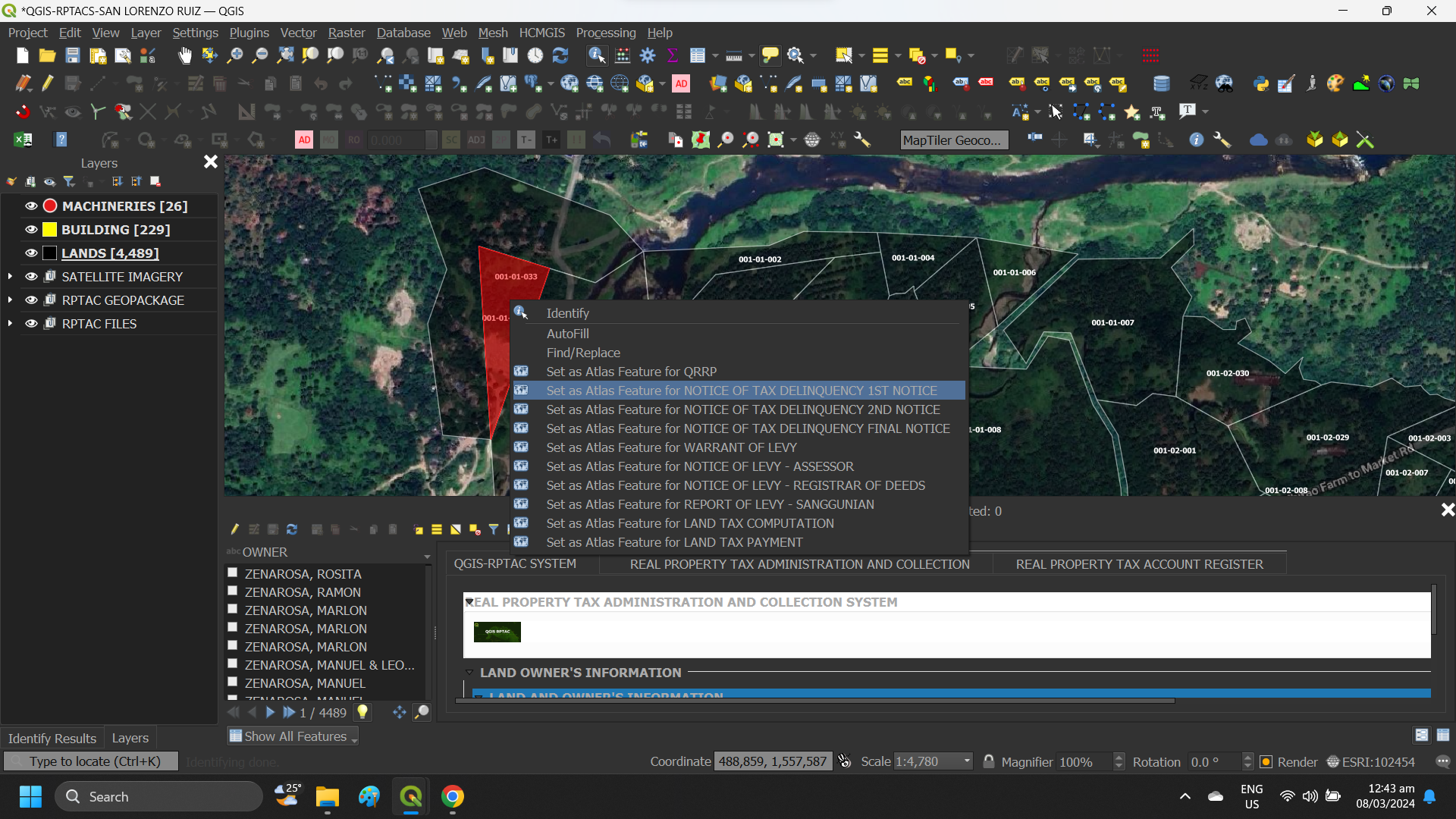Expand the RPTAC GEOPACKAGE tree item
Screen dimensions: 1456x819
point(10,300)
